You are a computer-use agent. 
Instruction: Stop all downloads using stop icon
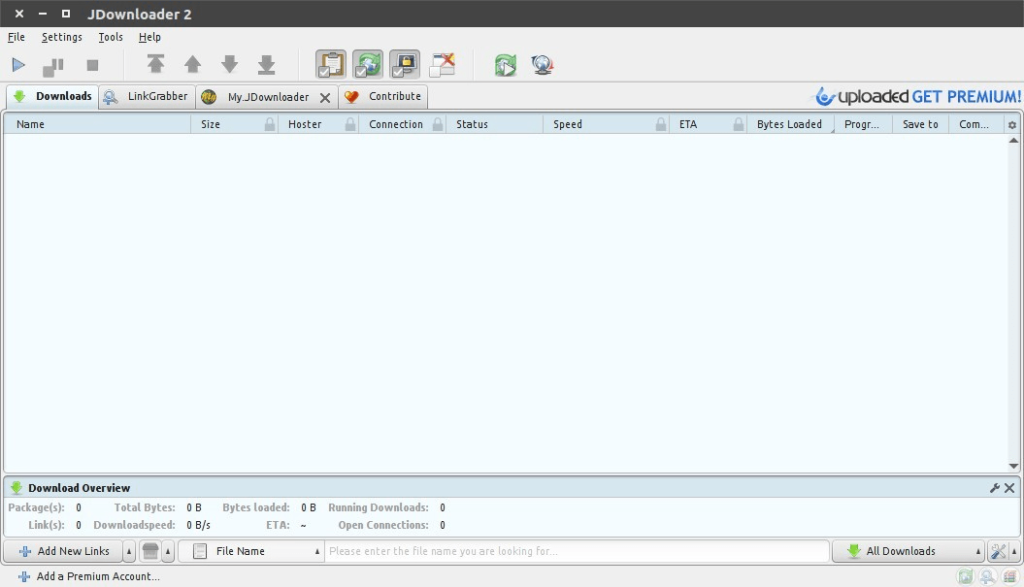coord(92,65)
